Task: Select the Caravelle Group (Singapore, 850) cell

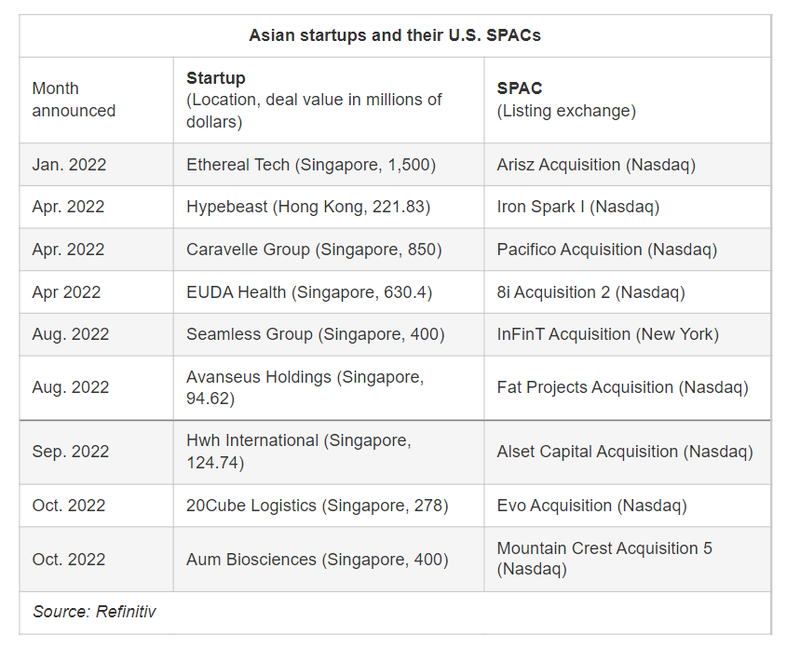Action: click(314, 249)
